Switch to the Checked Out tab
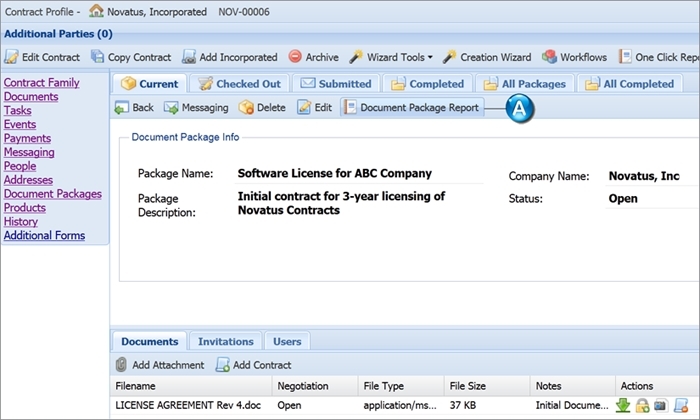Image resolution: width=700 pixels, height=420 pixels. point(240,83)
